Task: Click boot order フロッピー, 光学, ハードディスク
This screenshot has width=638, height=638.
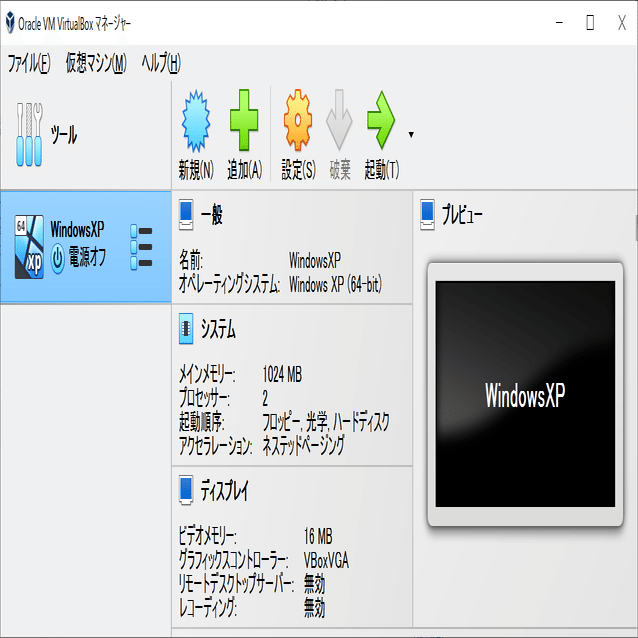Action: coord(326,422)
